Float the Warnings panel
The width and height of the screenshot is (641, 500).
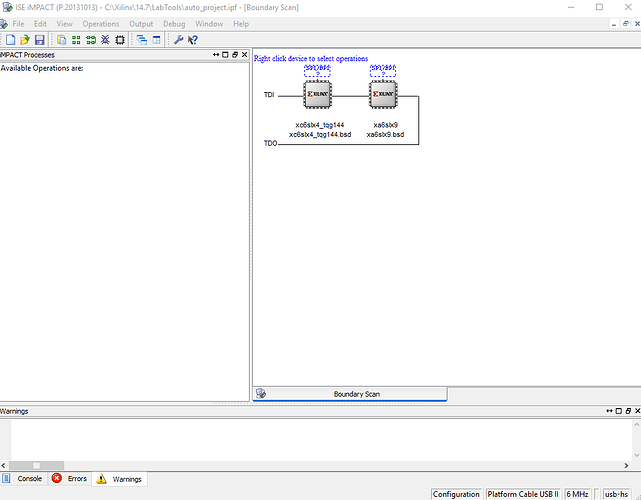click(x=628, y=411)
